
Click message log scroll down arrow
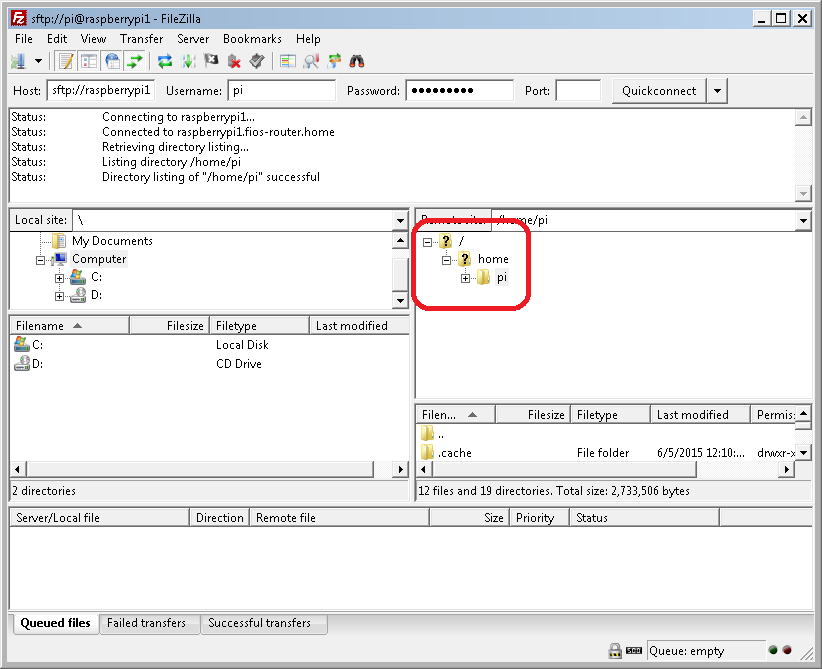pyautogui.click(x=803, y=193)
